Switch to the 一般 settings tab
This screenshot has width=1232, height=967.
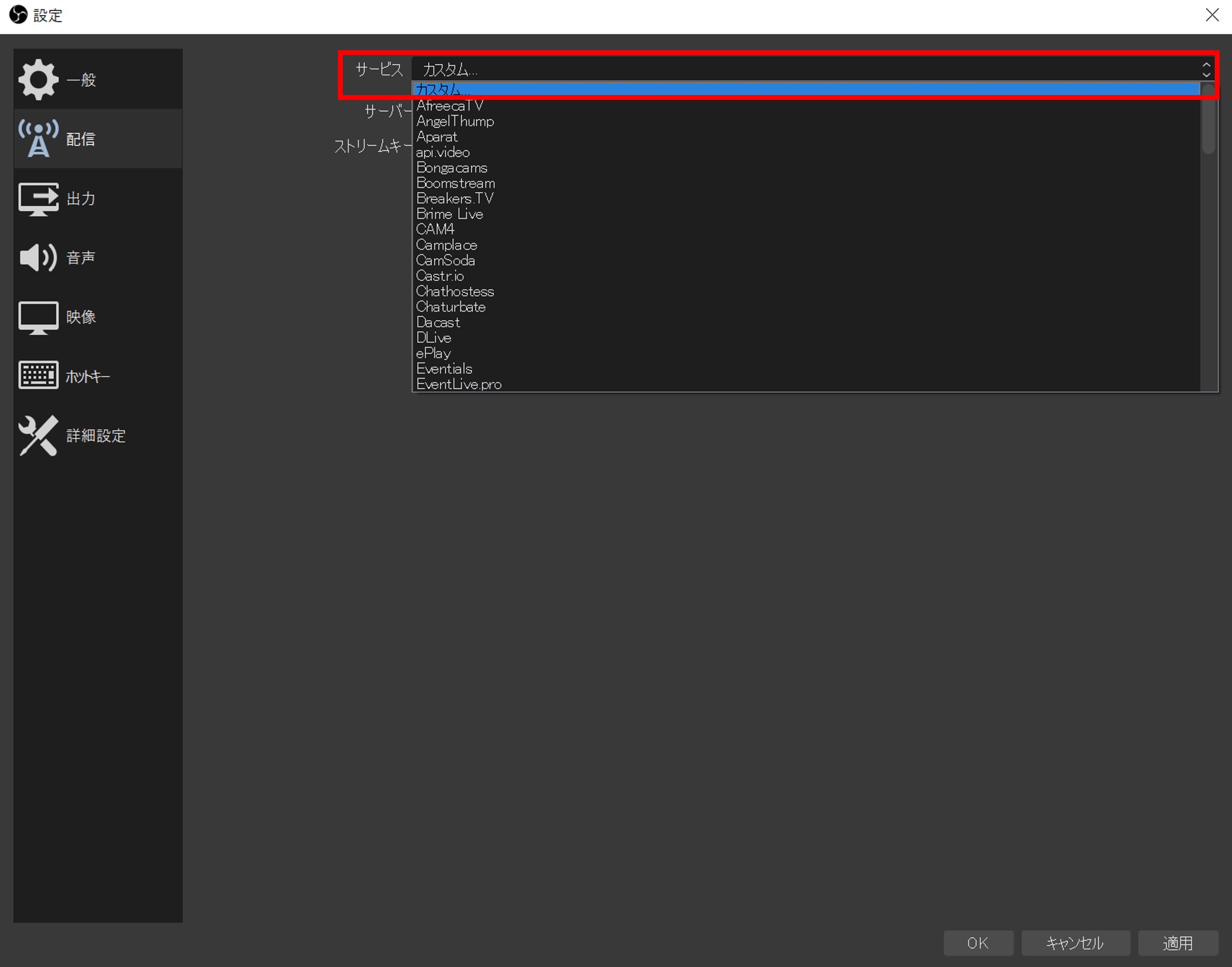coord(98,79)
